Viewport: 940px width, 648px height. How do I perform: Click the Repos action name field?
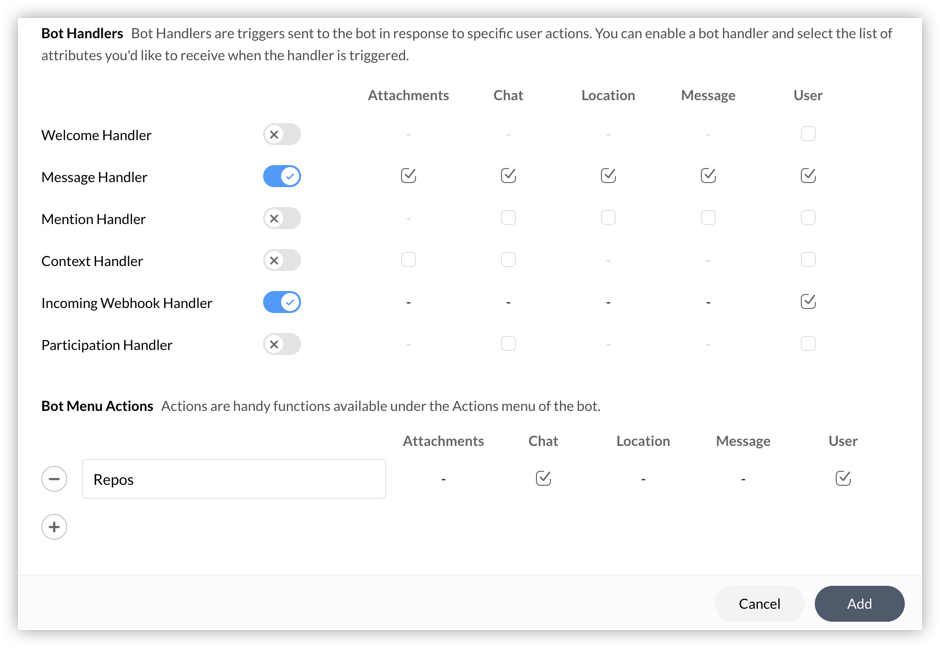click(234, 479)
